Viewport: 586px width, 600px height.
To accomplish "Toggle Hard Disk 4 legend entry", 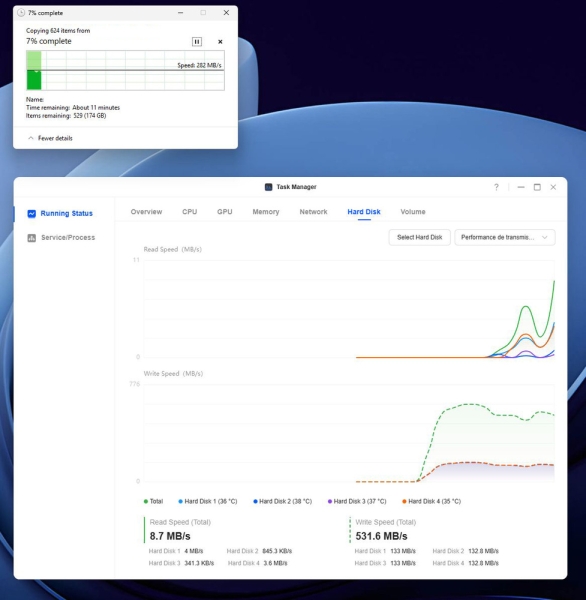I will pos(431,501).
